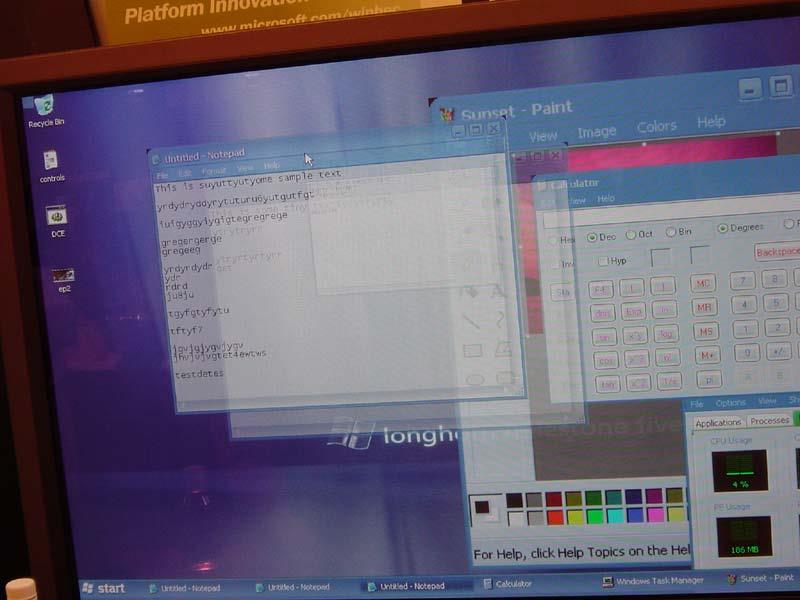The width and height of the screenshot is (800, 600).
Task: Pick the dark green swatch in Paint palette
Action: pos(593,497)
